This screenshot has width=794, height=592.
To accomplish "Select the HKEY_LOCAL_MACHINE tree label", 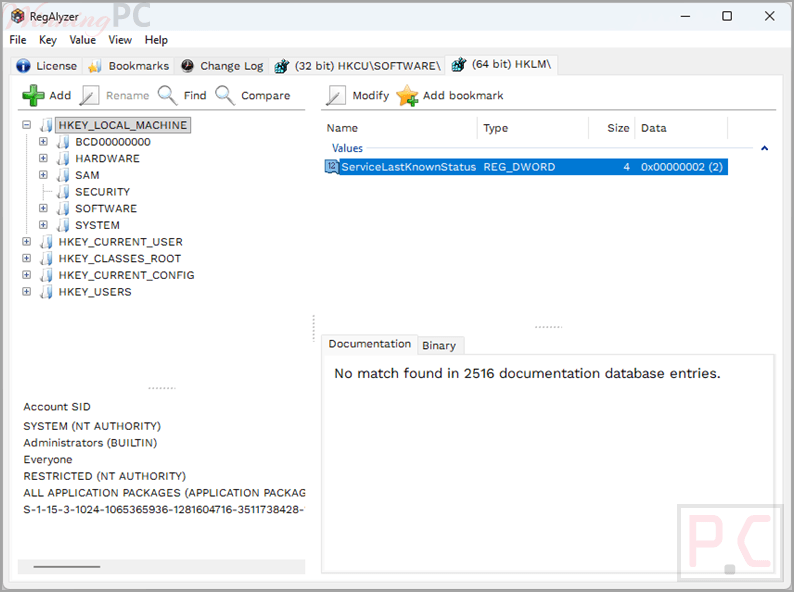I will [x=123, y=125].
